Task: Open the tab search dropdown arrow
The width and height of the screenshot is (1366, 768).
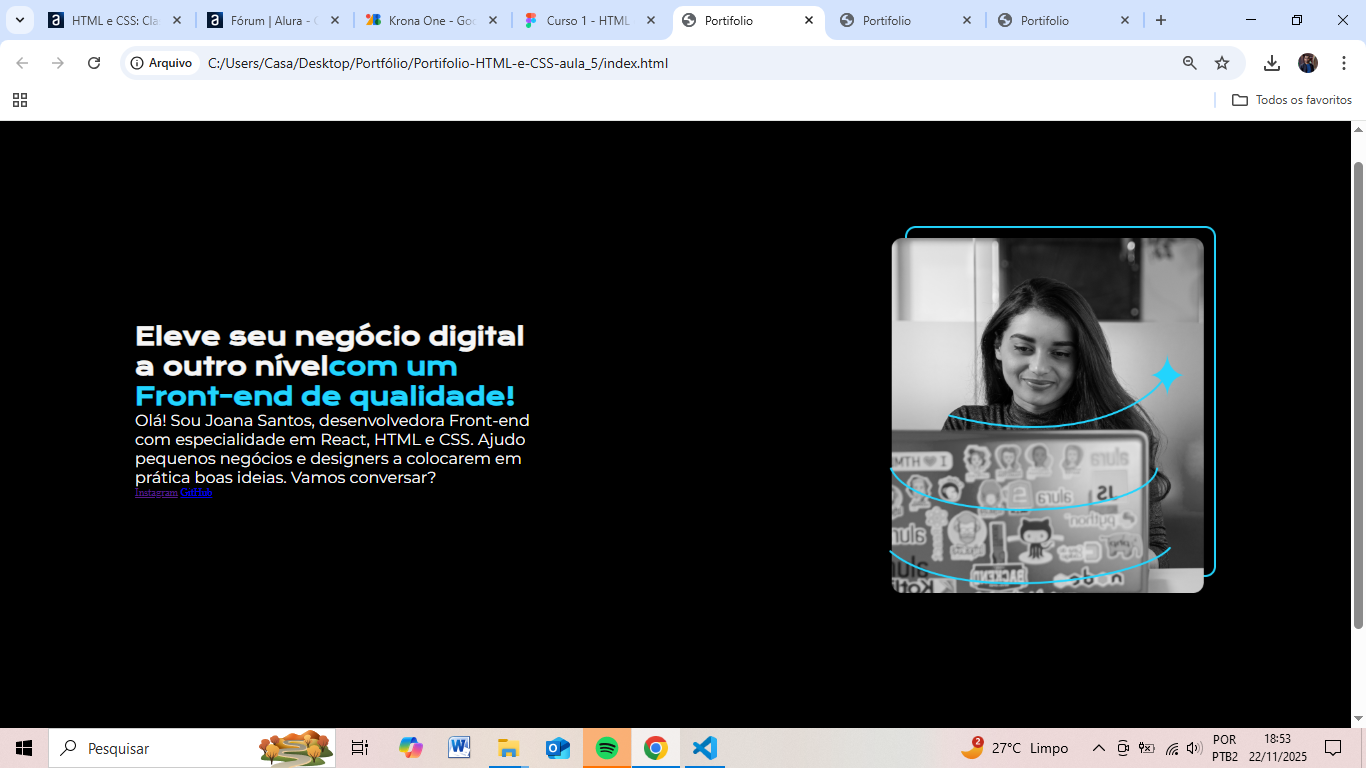Action: click(x=20, y=20)
